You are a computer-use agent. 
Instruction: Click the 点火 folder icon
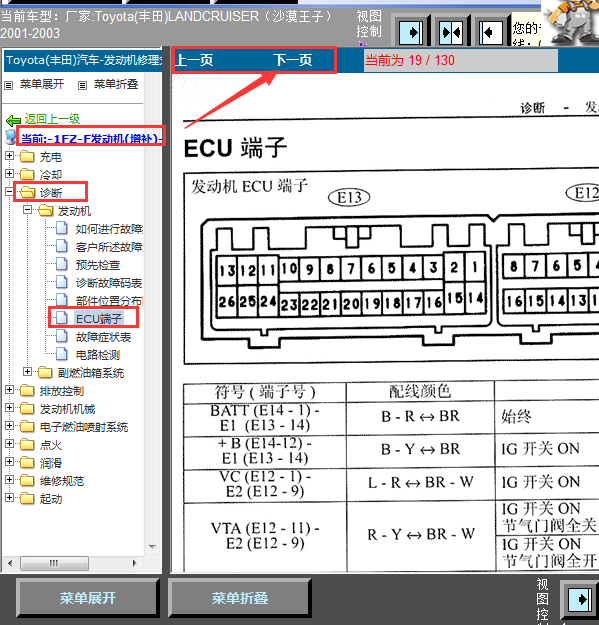pos(27,444)
